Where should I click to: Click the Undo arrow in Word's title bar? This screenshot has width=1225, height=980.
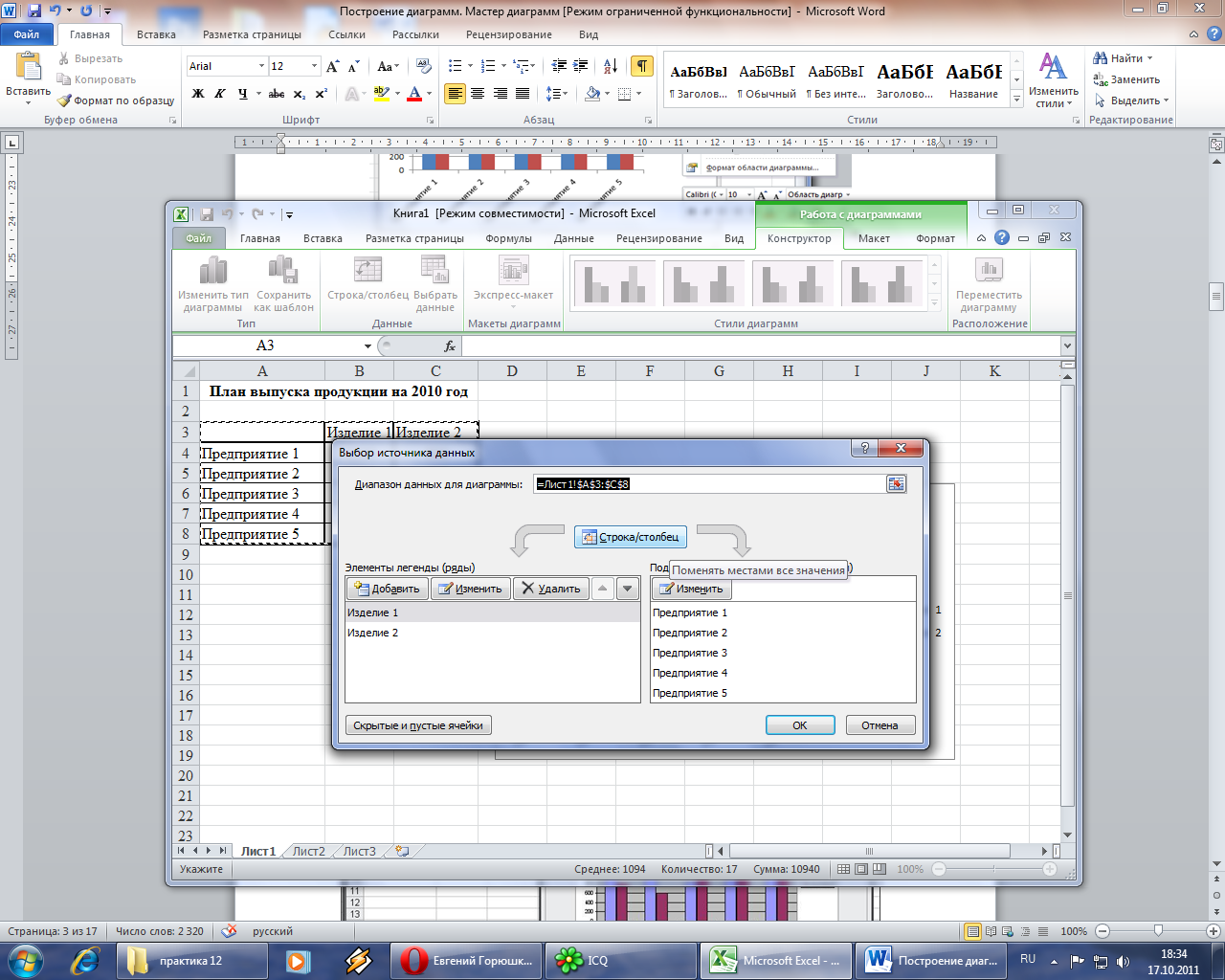pos(56,11)
